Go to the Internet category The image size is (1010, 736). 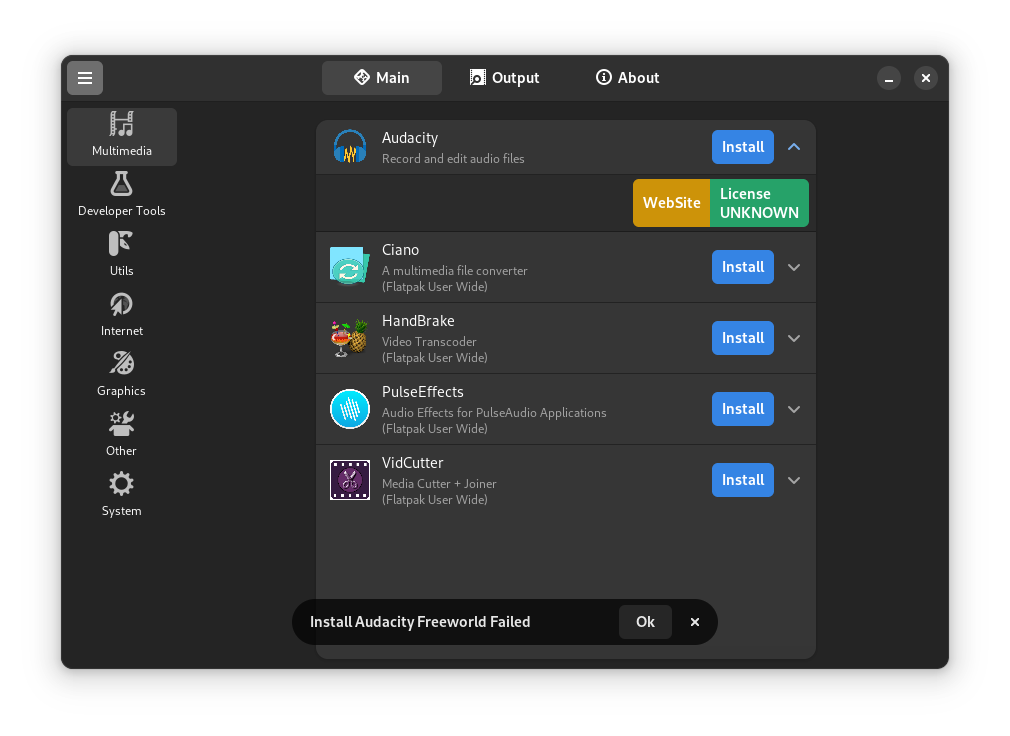tap(122, 315)
